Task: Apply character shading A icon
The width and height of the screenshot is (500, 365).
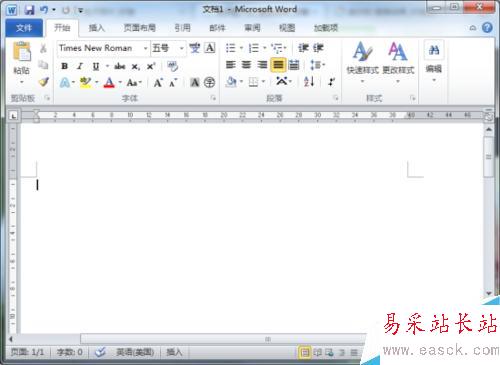Action: 195,82
